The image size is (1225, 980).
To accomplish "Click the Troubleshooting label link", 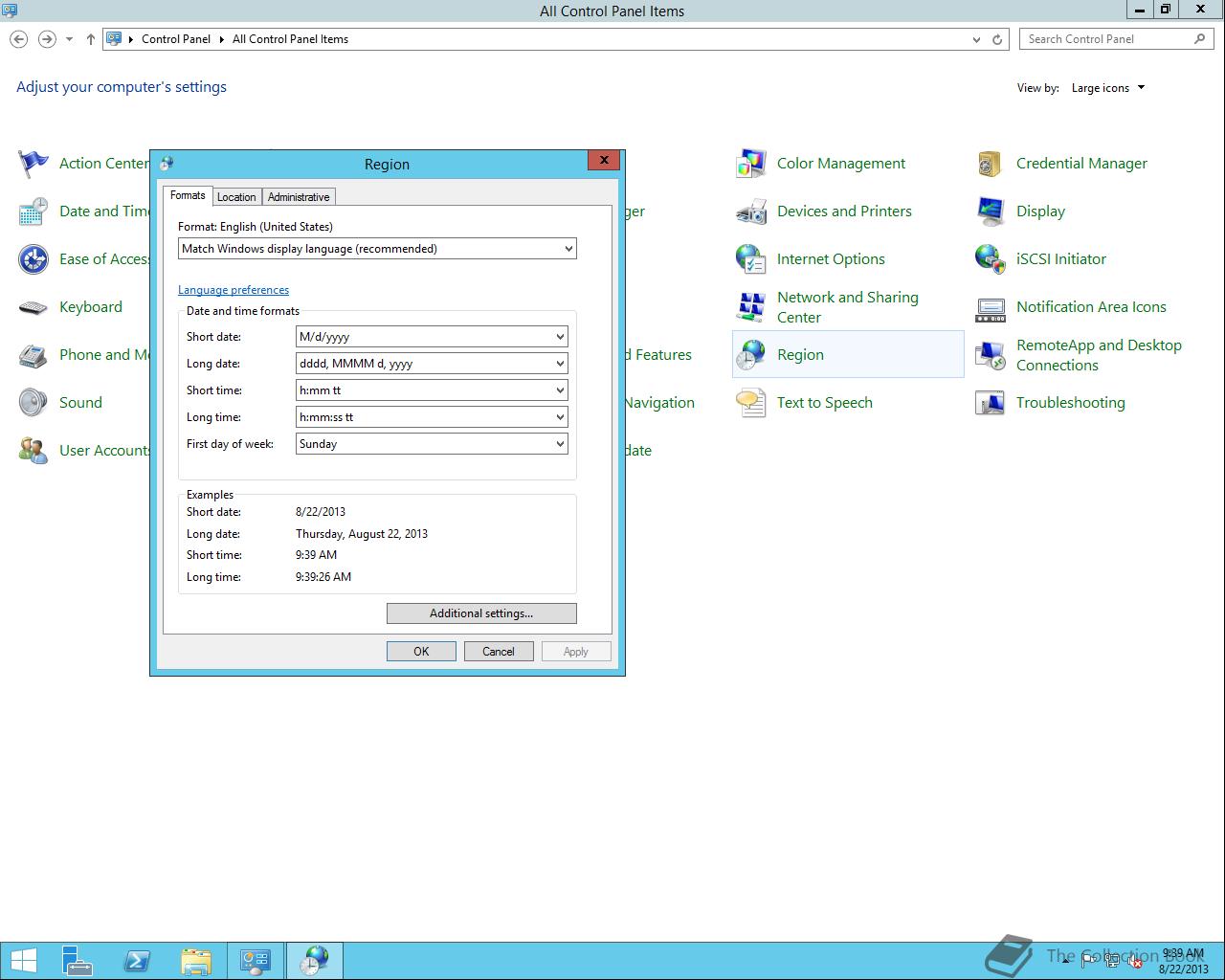I will point(1071,403).
